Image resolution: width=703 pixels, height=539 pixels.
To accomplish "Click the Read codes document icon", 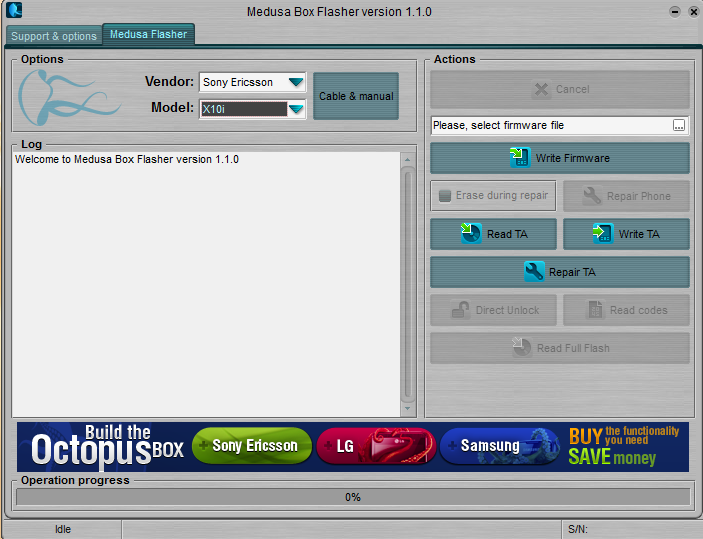I will [x=595, y=309].
